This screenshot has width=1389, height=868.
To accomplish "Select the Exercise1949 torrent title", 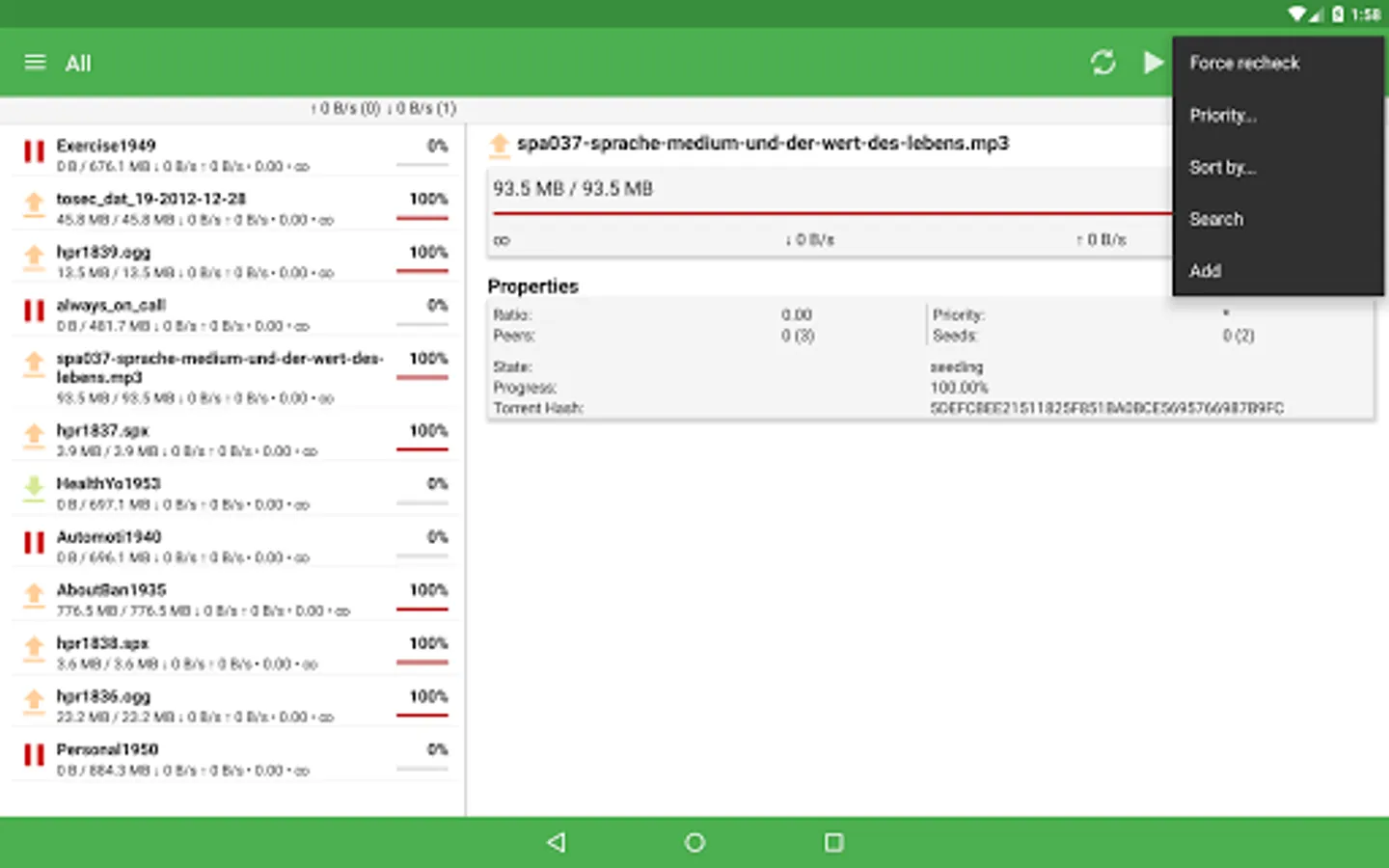I will (106, 146).
